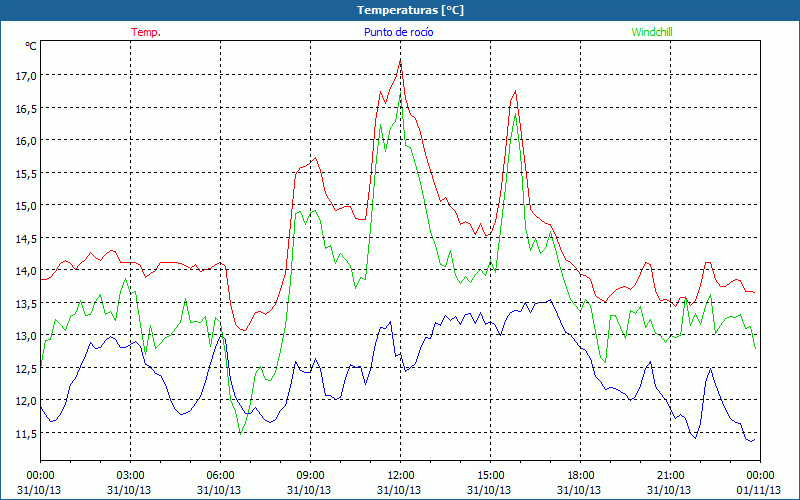Viewport: 800px width, 500px height.
Task: Click the 15,0 y-axis value label
Action: point(24,205)
